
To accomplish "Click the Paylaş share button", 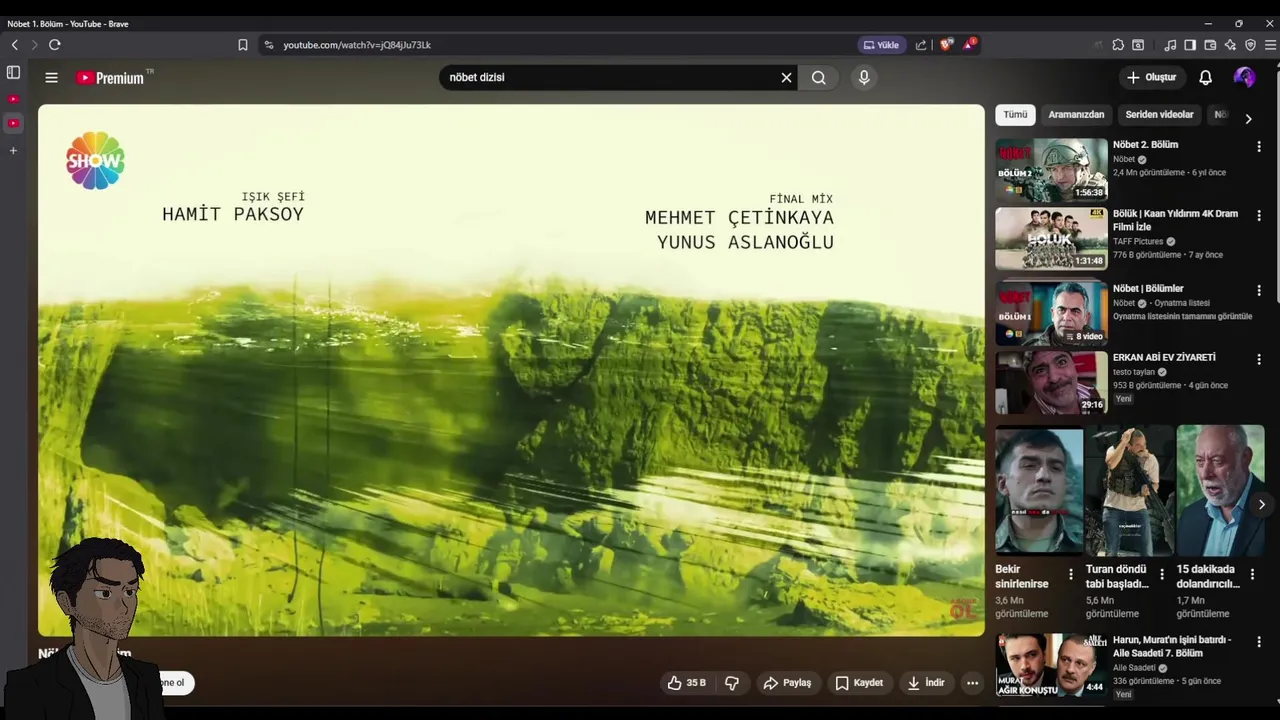I will [x=787, y=683].
